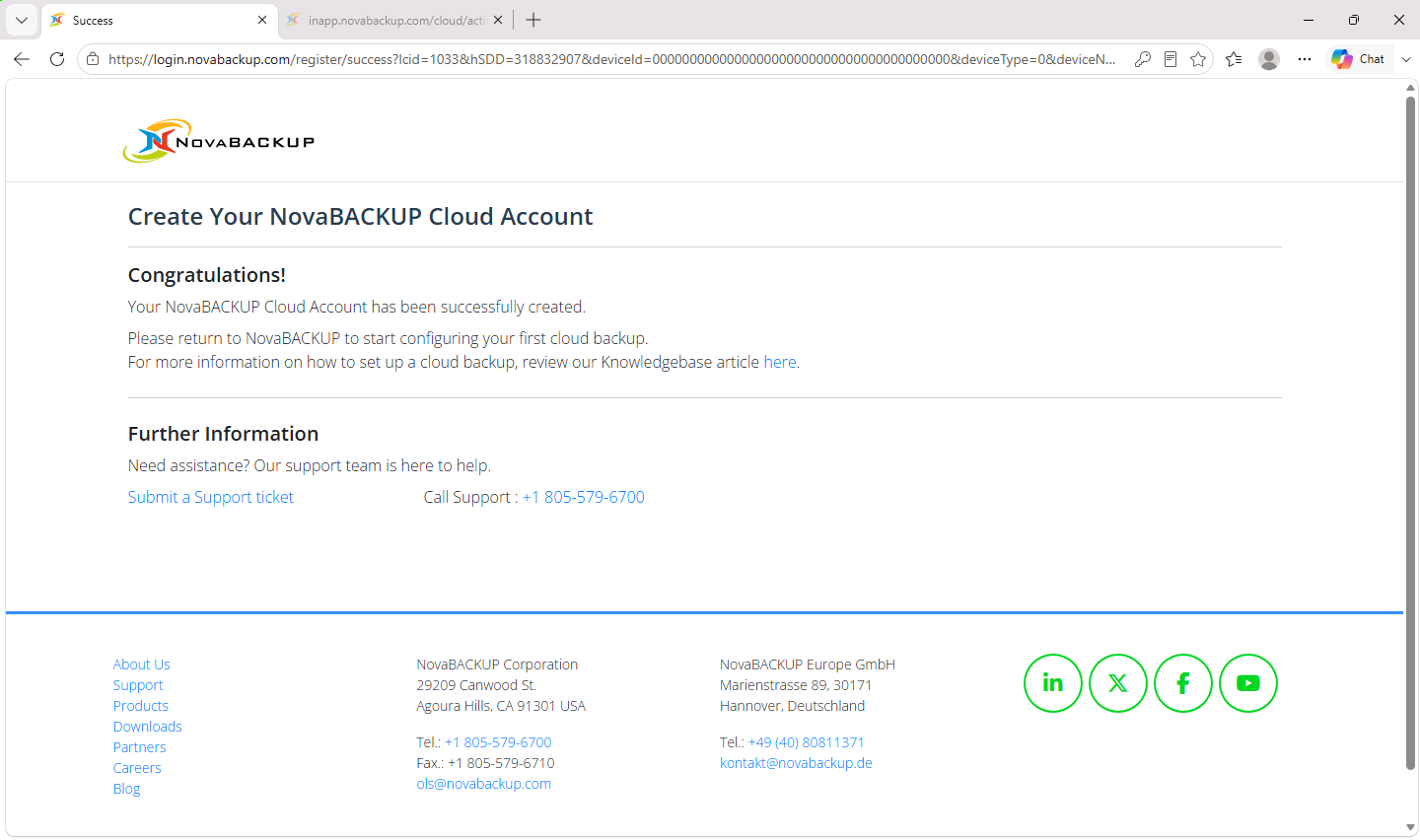
Task: Open the Facebook social icon
Action: (x=1182, y=683)
